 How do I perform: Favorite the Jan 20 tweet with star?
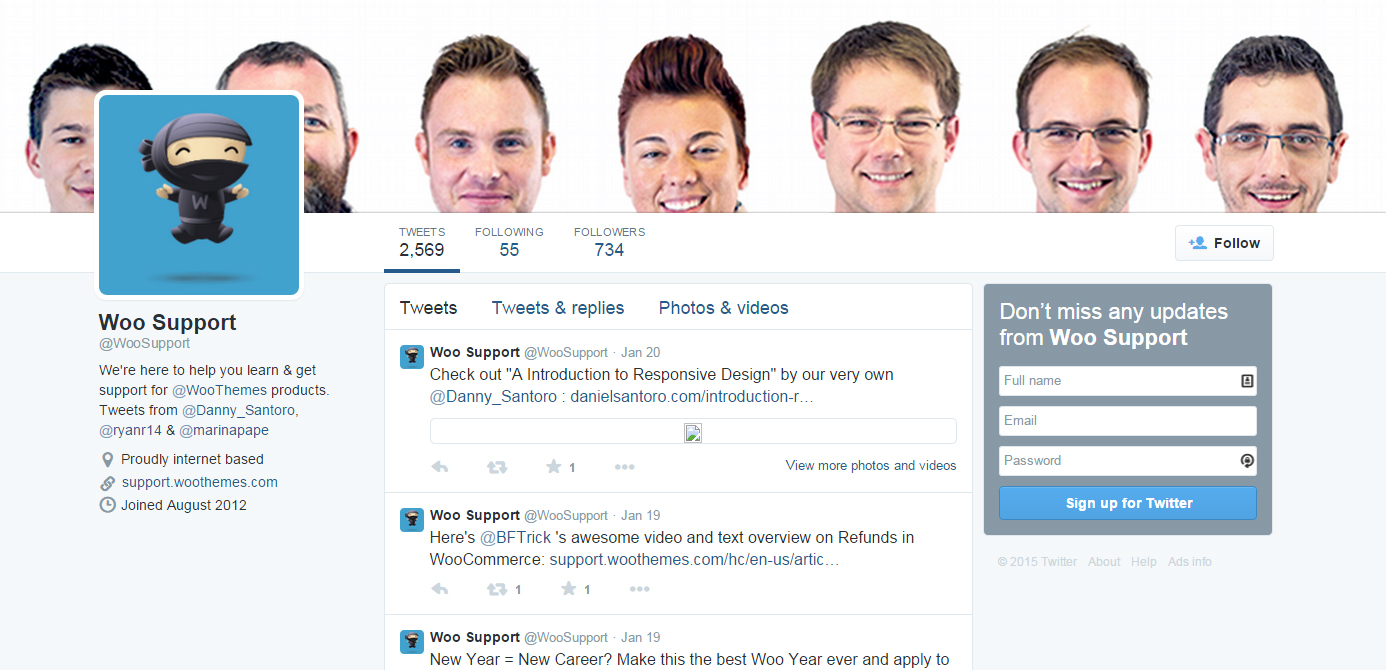point(554,467)
